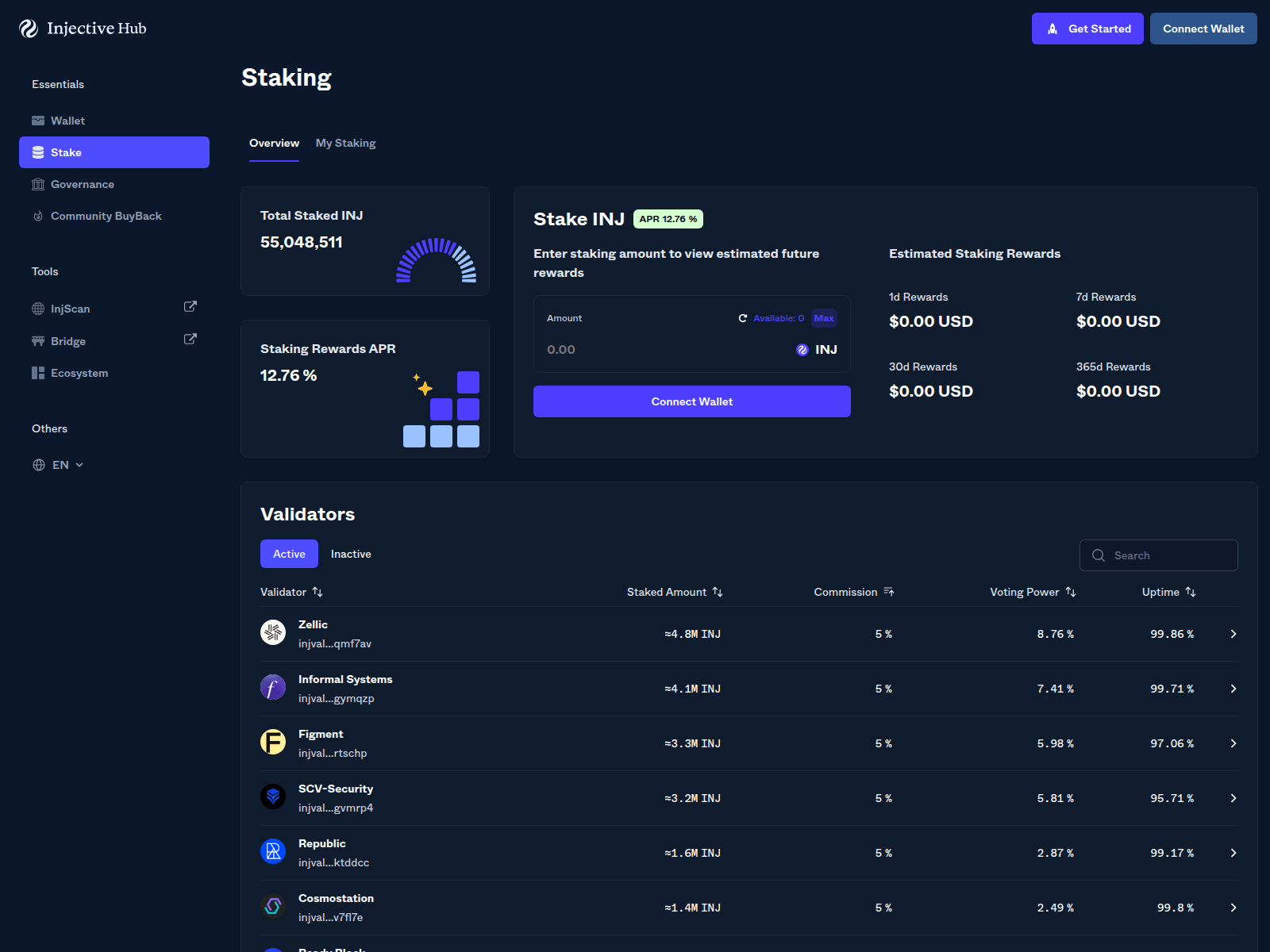Expand Cosmostation row chevron
Screen dimensions: 1270x952
pyautogui.click(x=1233, y=908)
